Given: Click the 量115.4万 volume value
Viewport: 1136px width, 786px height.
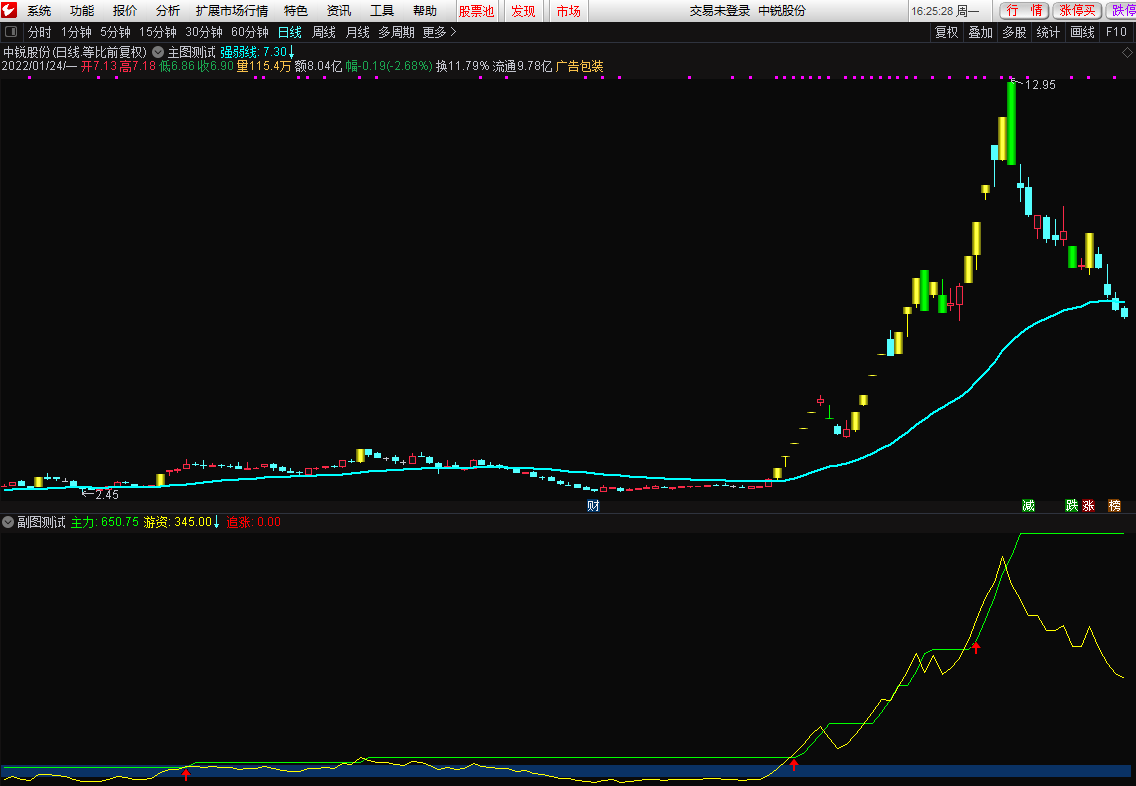Looking at the screenshot, I should 264,66.
